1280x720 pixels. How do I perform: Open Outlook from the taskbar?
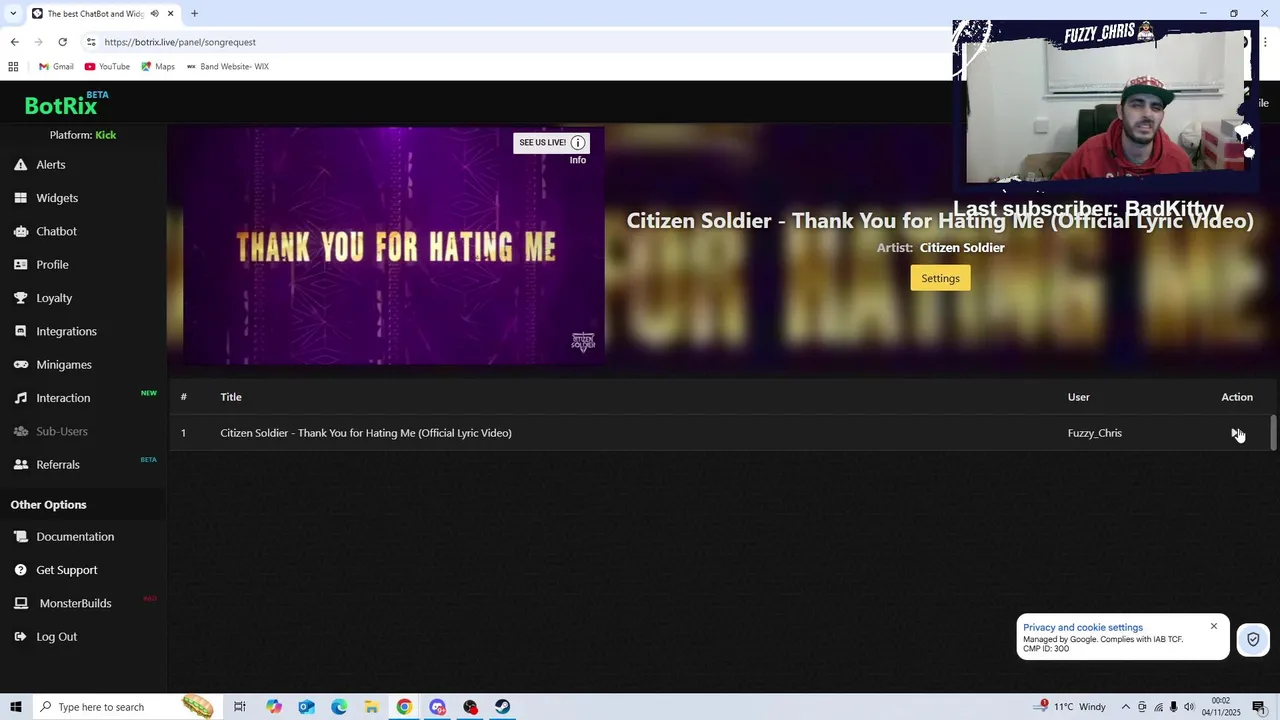click(307, 707)
